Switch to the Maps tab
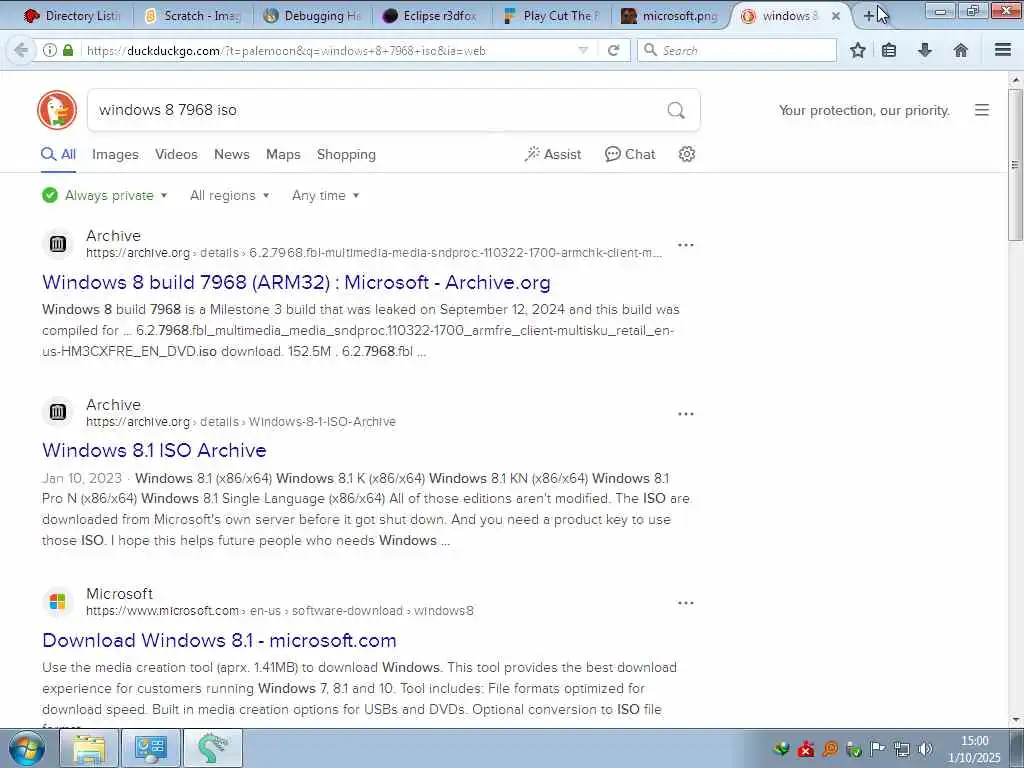1024x768 pixels. (x=283, y=154)
